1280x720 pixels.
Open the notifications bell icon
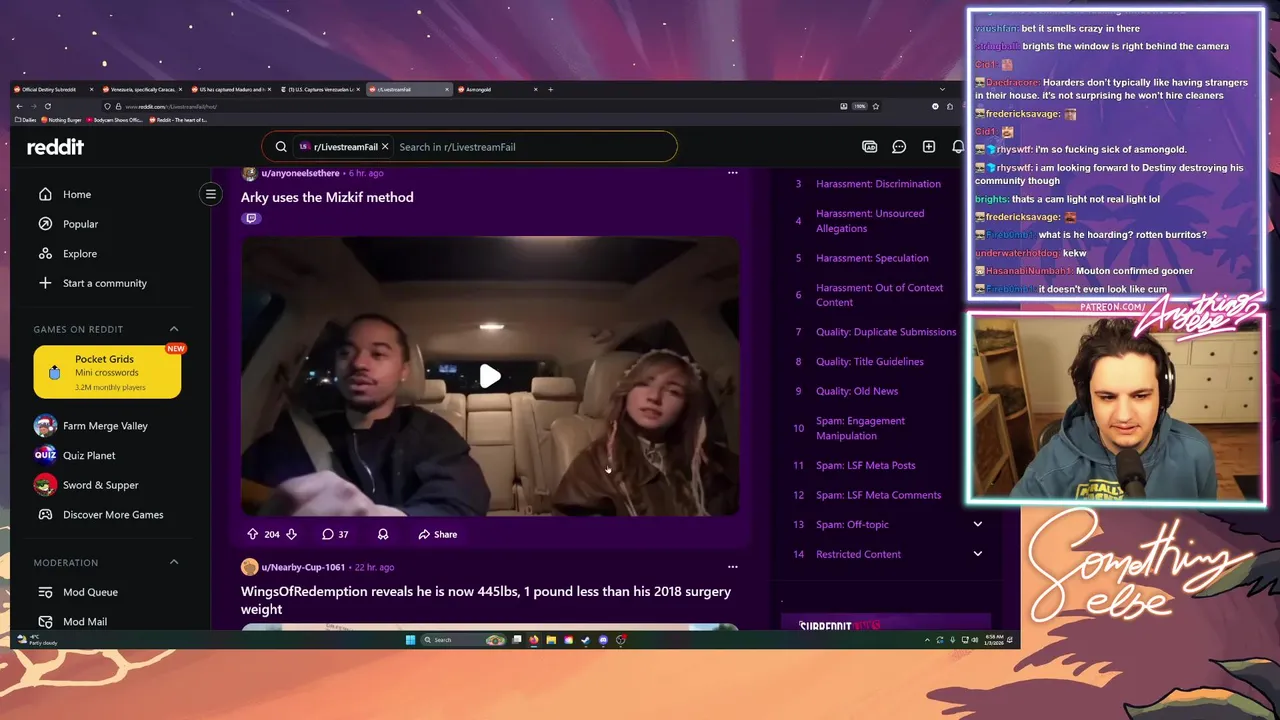958,147
